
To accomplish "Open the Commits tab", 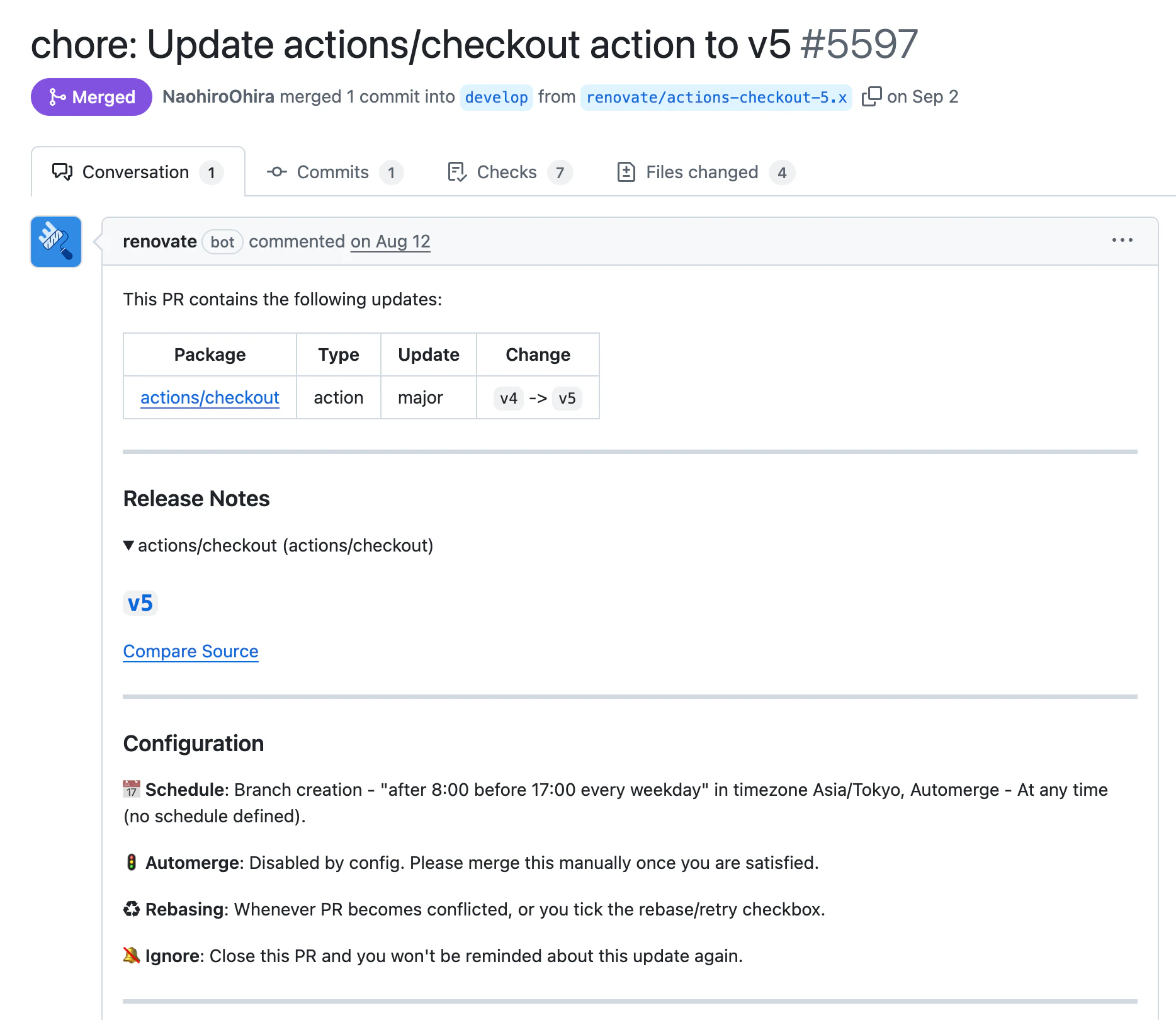I will tap(335, 172).
